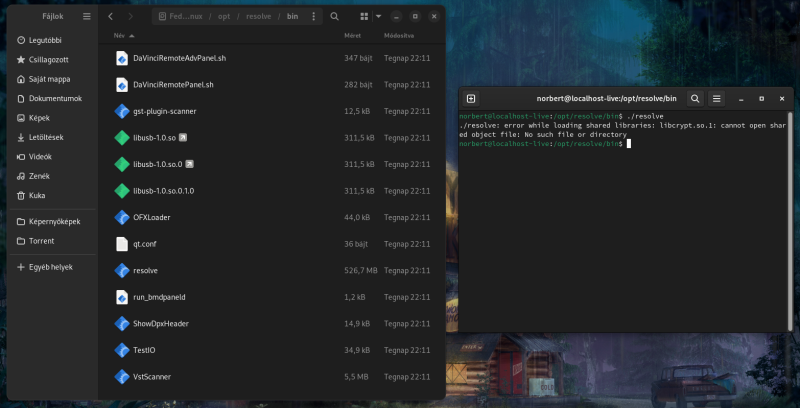Click the terminal command prompt line
This screenshot has height=408, width=800.
545,144
